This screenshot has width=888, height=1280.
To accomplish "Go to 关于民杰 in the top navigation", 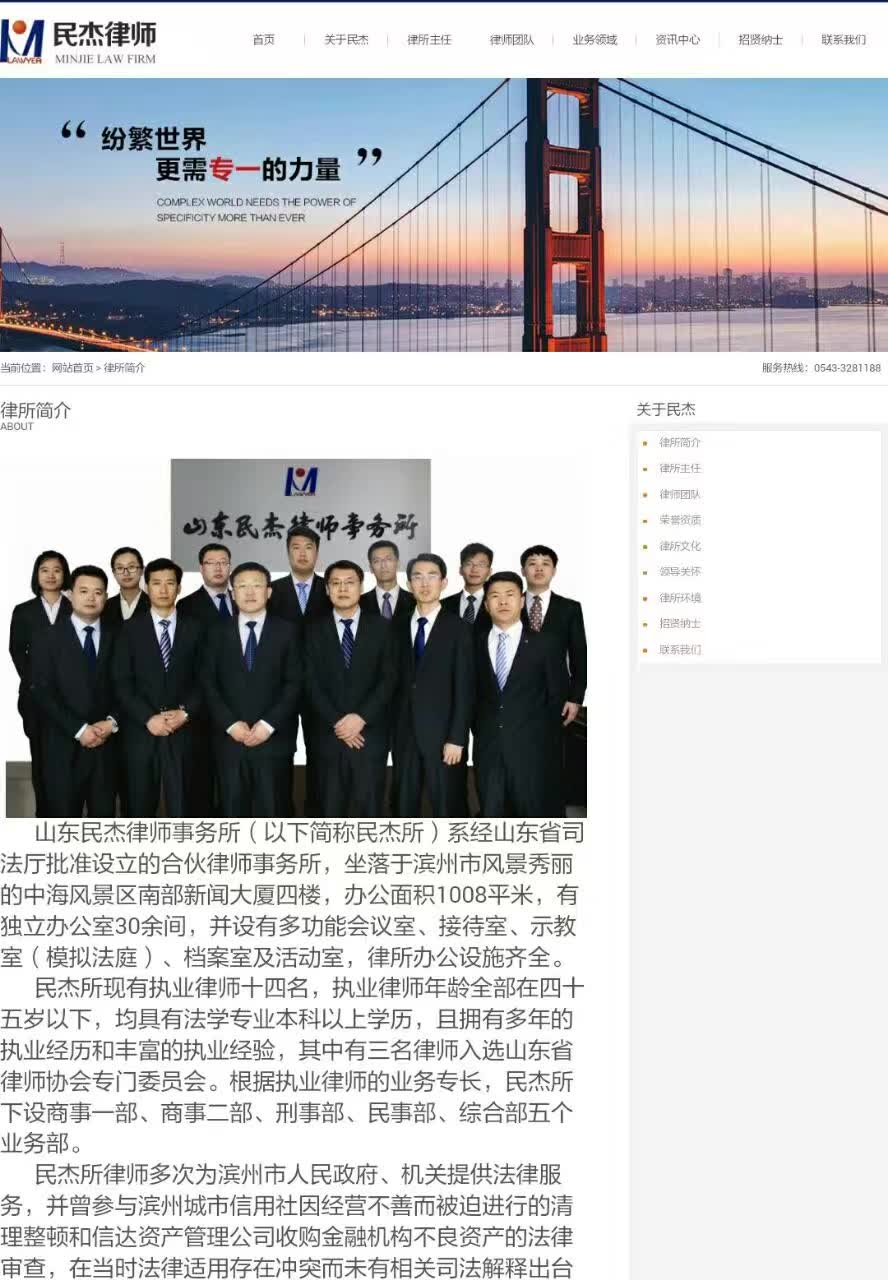I will (346, 40).
